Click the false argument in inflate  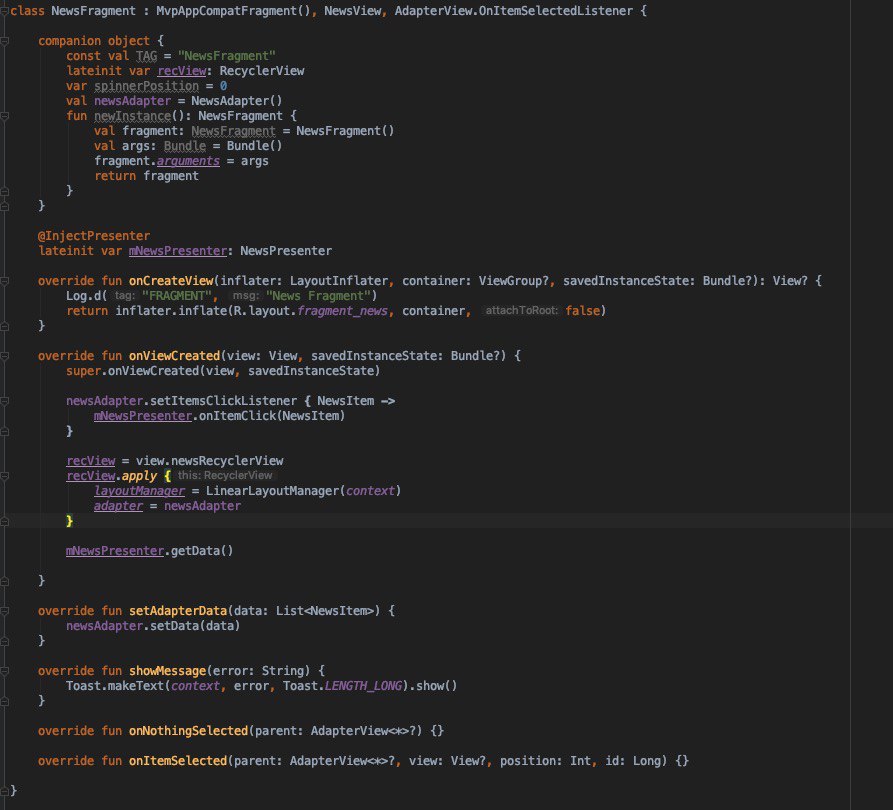(583, 311)
